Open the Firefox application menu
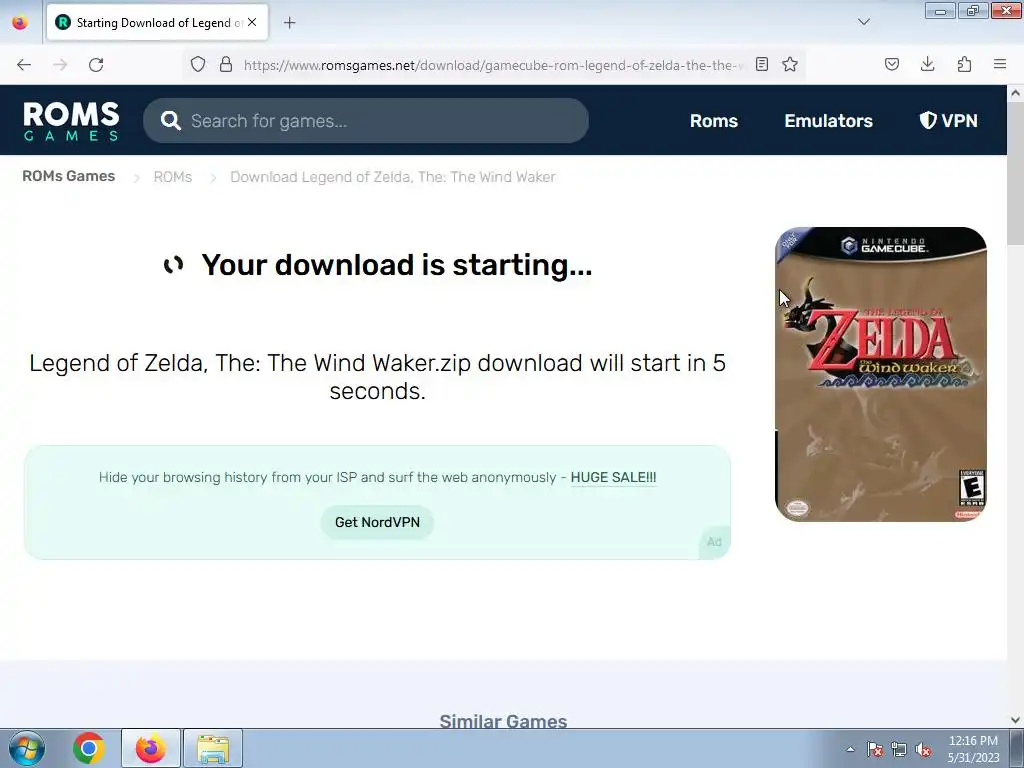This screenshot has width=1024, height=768. (1000, 65)
